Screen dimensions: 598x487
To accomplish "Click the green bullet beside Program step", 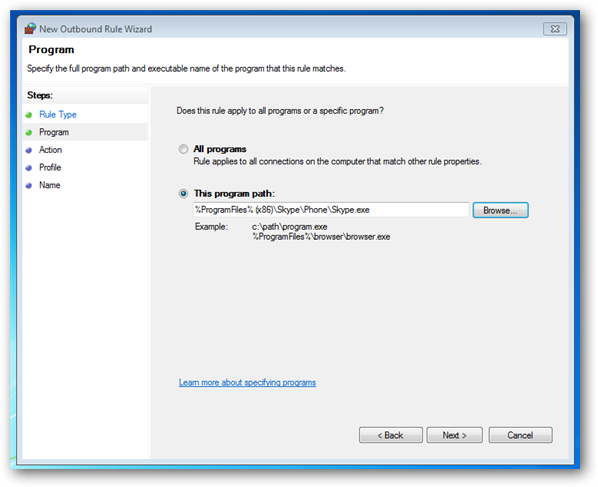I will point(29,132).
